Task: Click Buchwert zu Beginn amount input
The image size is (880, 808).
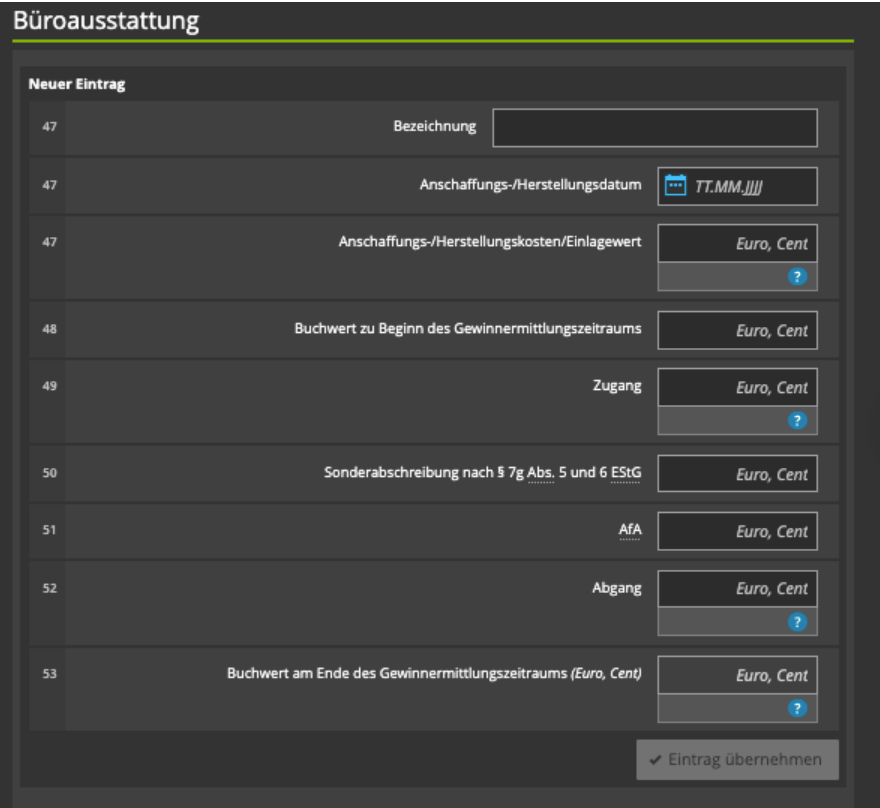Action: coord(737,330)
